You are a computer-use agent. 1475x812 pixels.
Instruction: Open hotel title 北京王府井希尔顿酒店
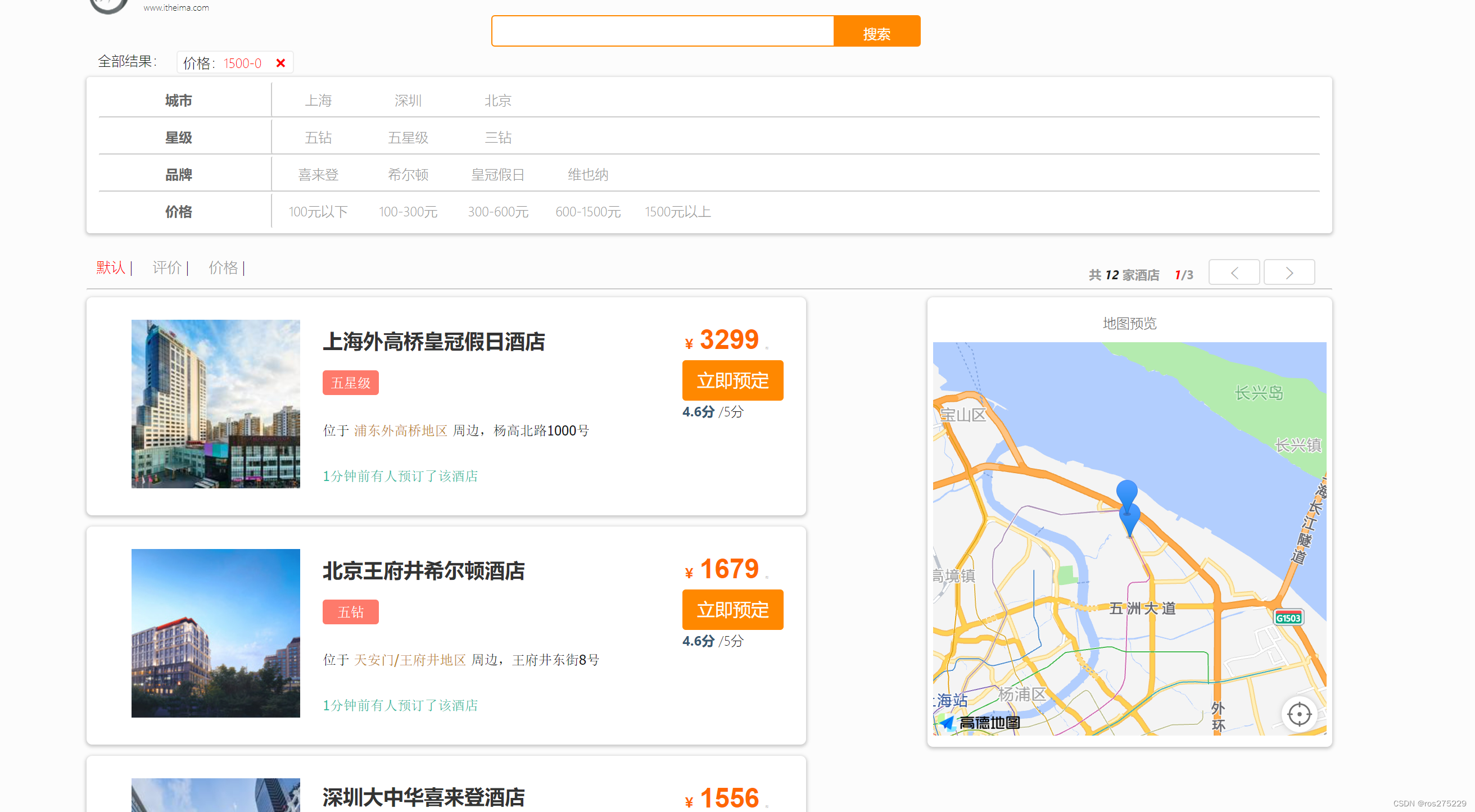coord(424,571)
